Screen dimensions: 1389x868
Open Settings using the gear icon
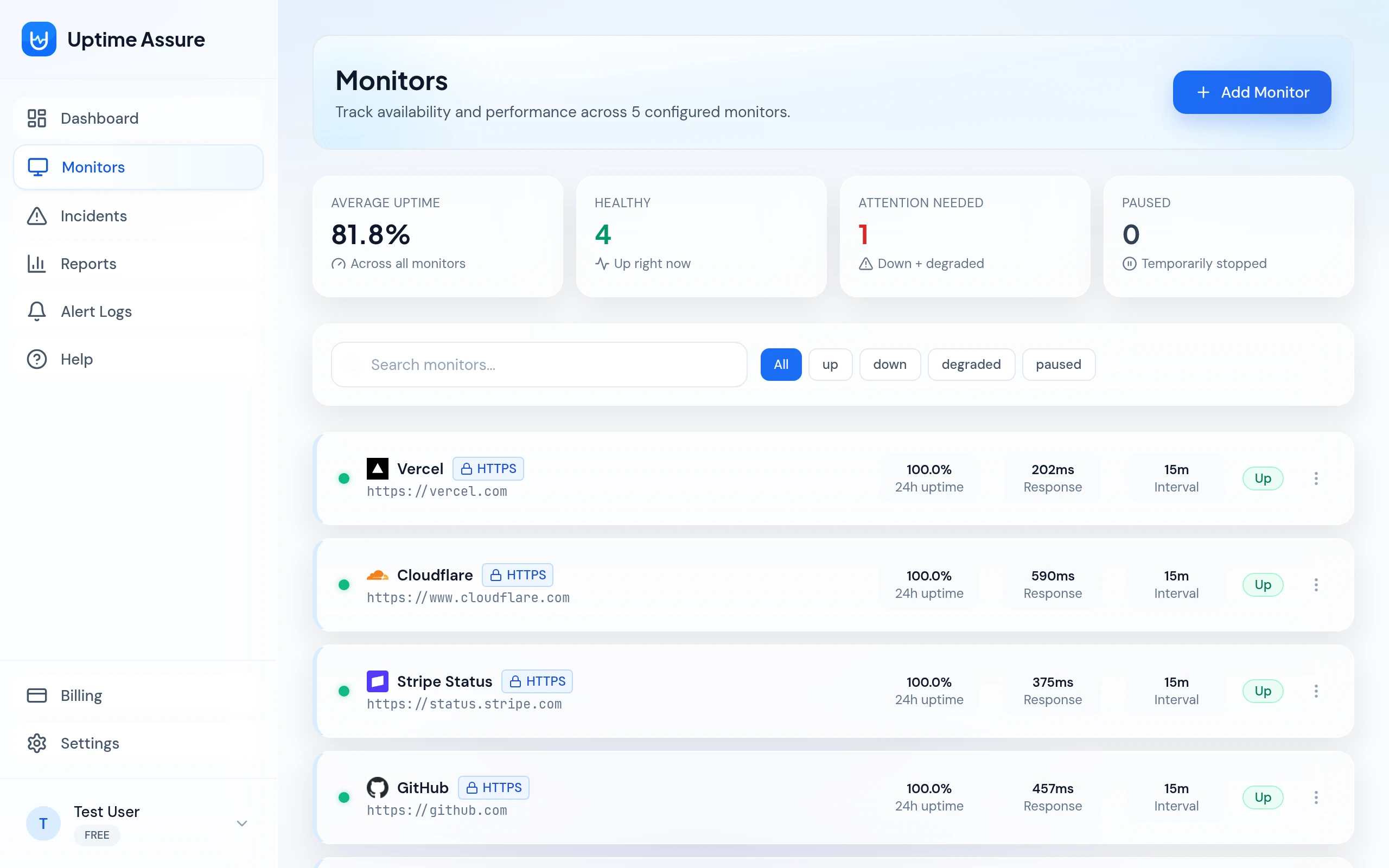pos(36,743)
